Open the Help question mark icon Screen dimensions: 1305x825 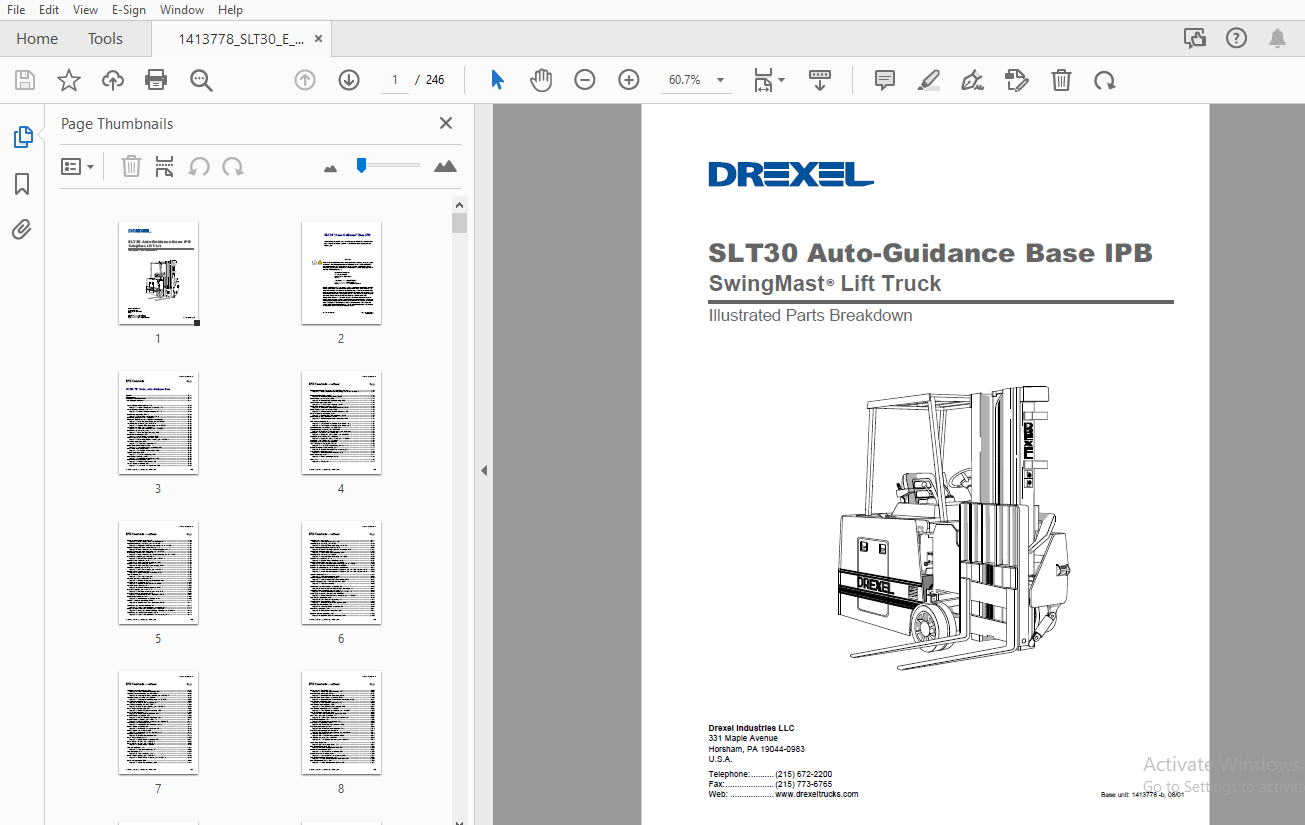(x=1237, y=38)
